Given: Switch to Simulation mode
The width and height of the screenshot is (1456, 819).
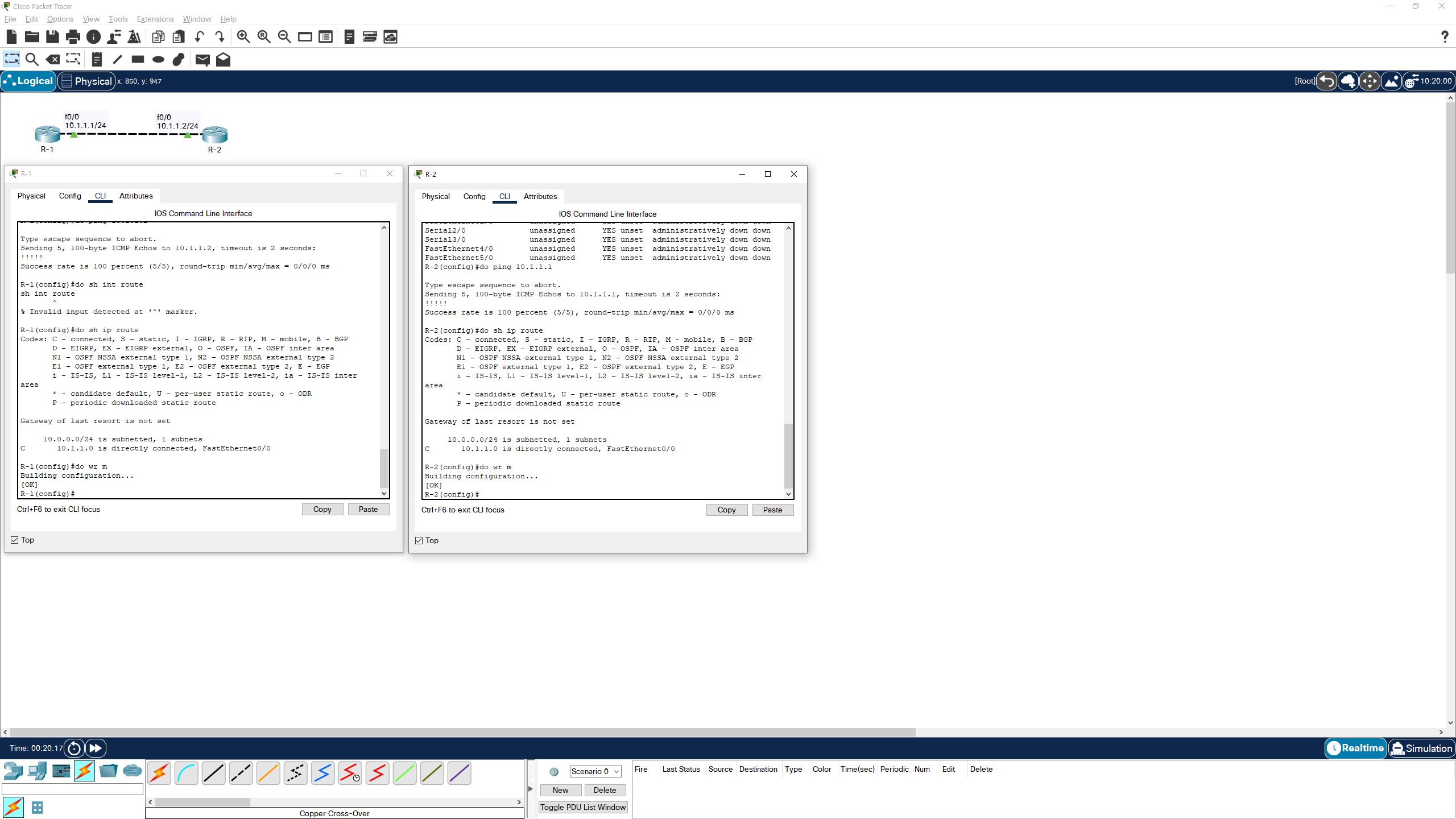Looking at the screenshot, I should 1421,748.
